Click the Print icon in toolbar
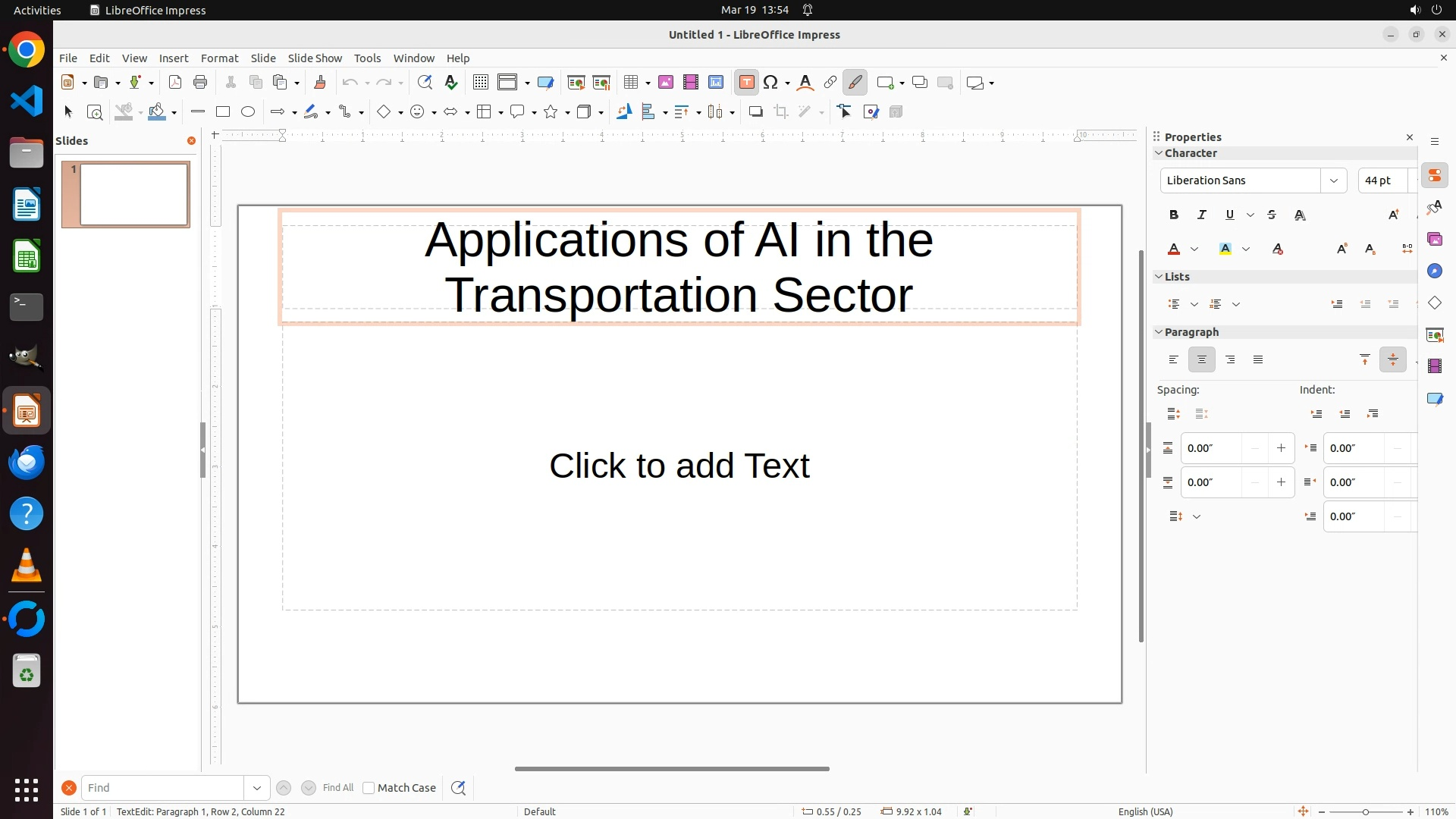Image resolution: width=1456 pixels, height=819 pixels. point(200,83)
